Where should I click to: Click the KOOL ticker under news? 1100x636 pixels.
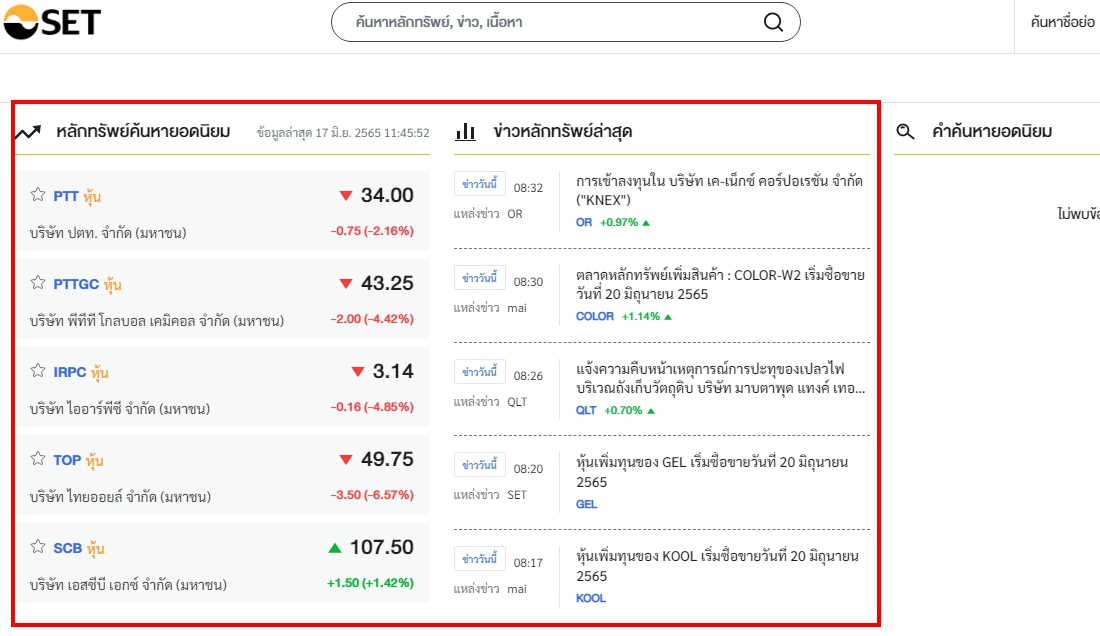591,598
